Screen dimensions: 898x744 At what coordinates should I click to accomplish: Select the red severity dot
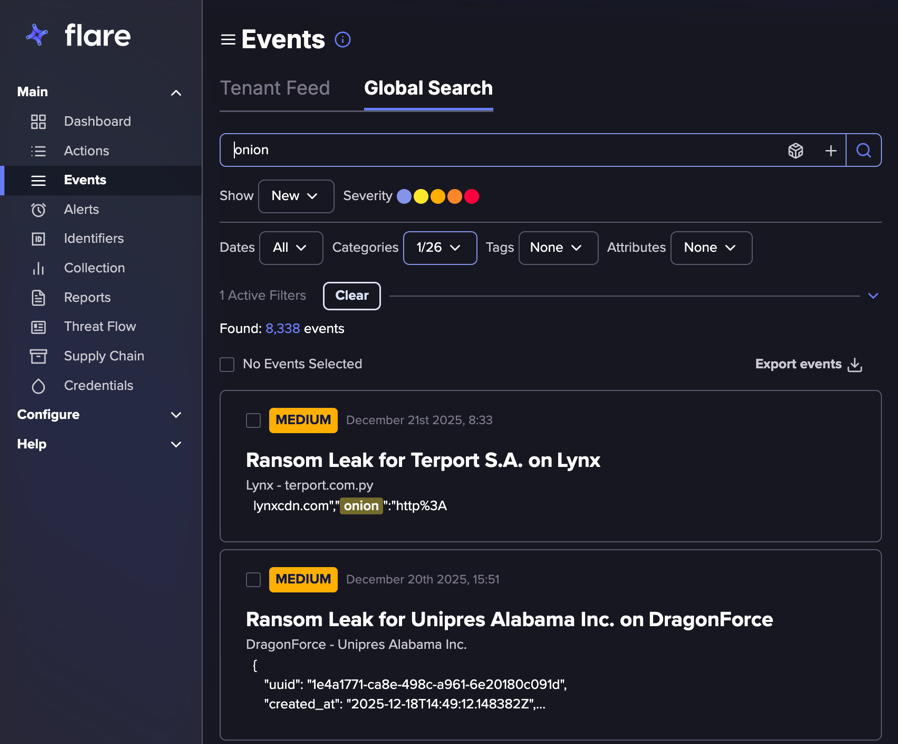tap(472, 197)
